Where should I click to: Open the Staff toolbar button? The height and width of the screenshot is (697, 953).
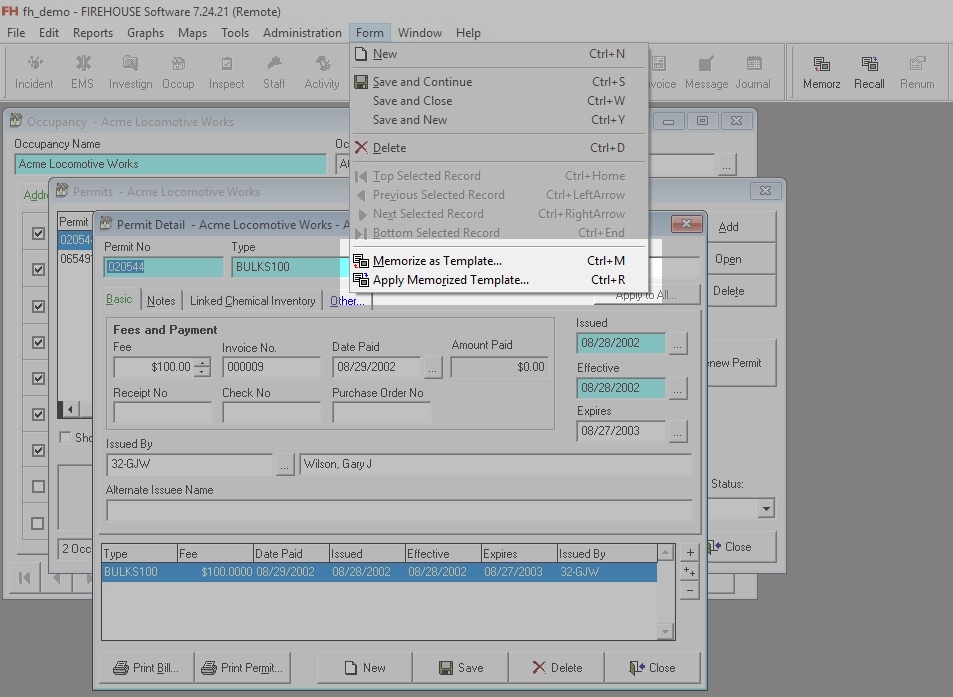click(274, 72)
